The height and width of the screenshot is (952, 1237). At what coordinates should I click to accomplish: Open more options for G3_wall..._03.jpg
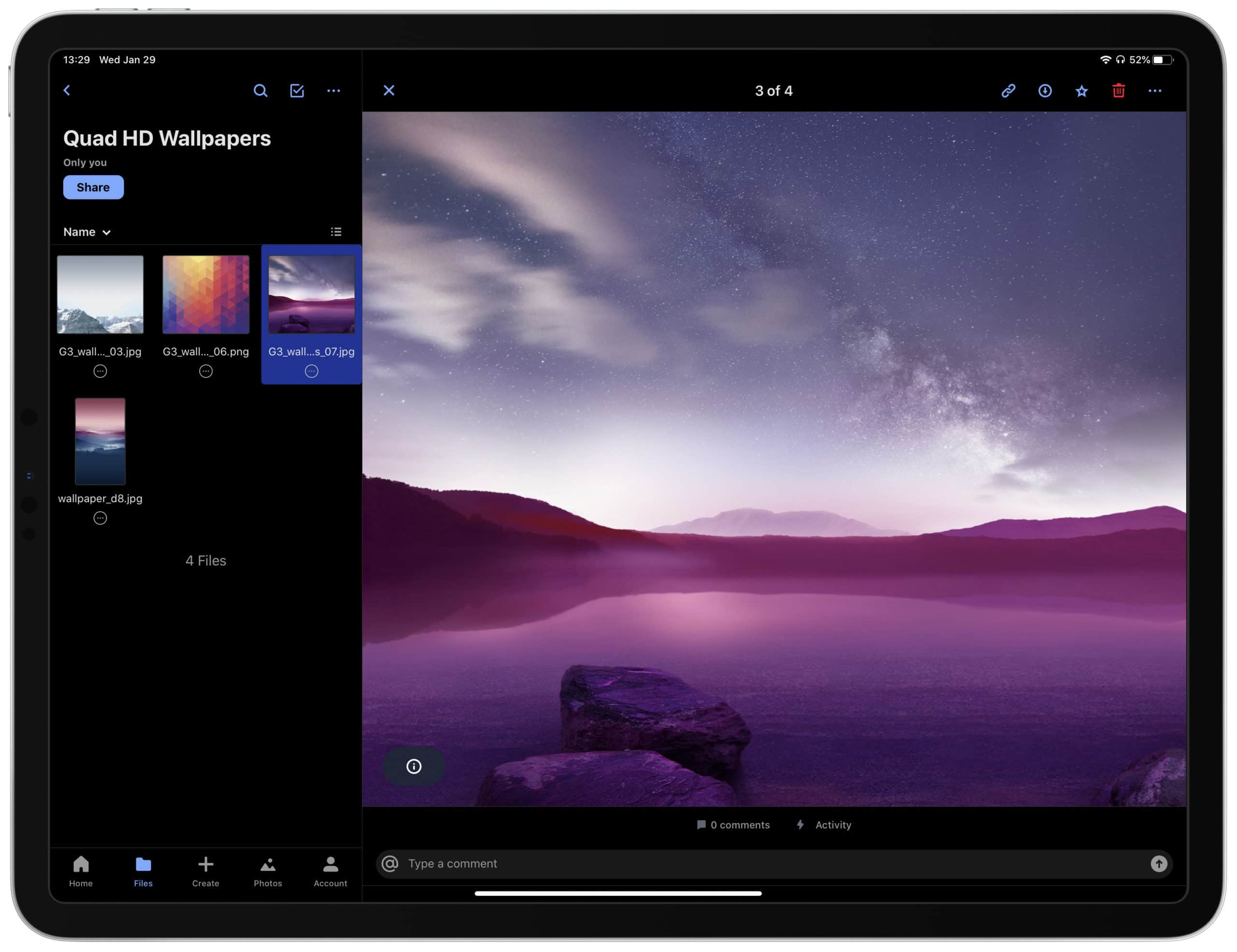(100, 371)
